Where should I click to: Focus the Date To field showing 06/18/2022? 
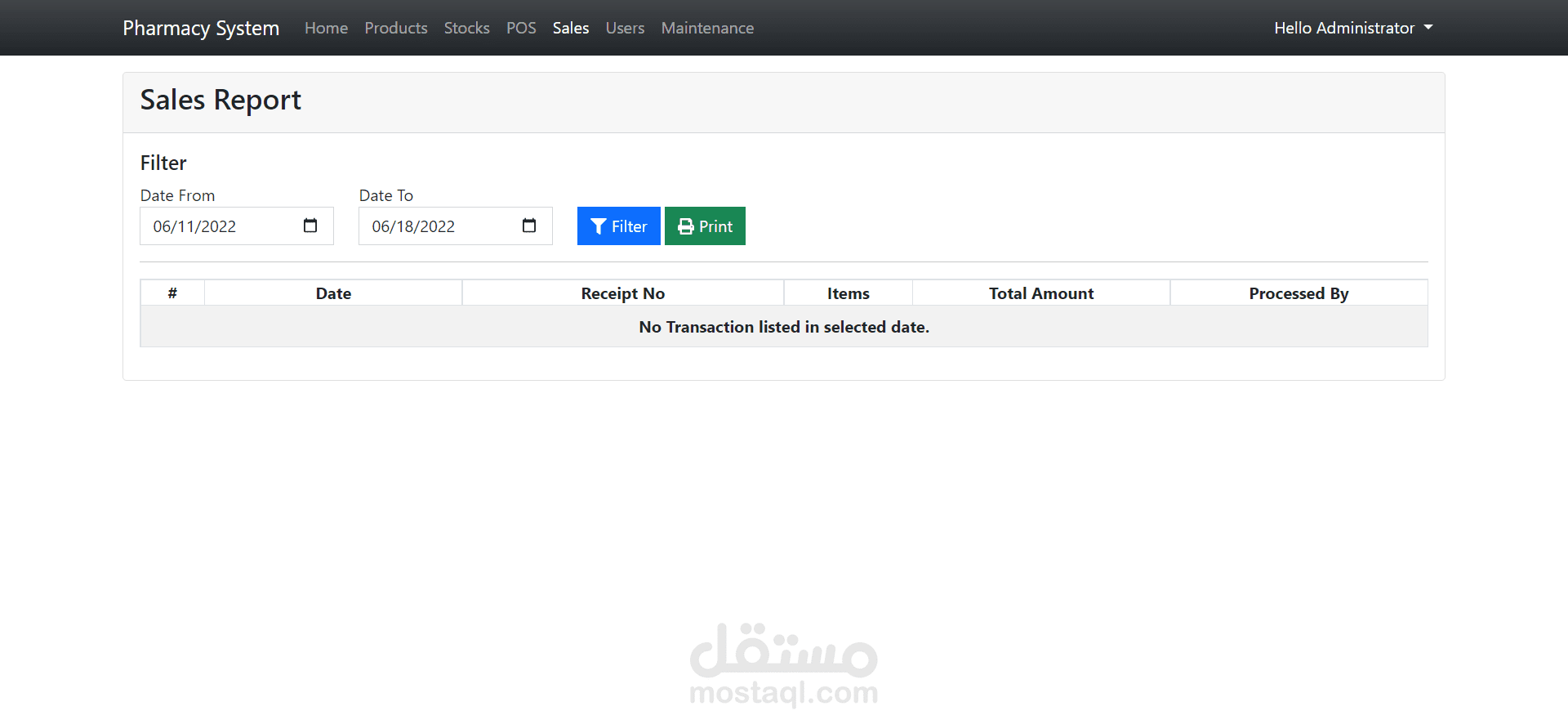456,226
